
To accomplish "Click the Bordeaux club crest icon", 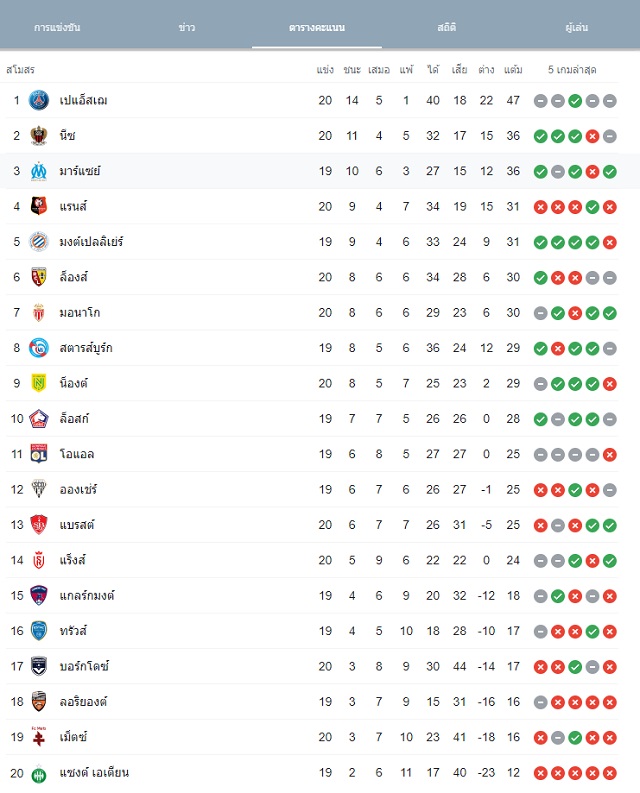I will 39,667.
